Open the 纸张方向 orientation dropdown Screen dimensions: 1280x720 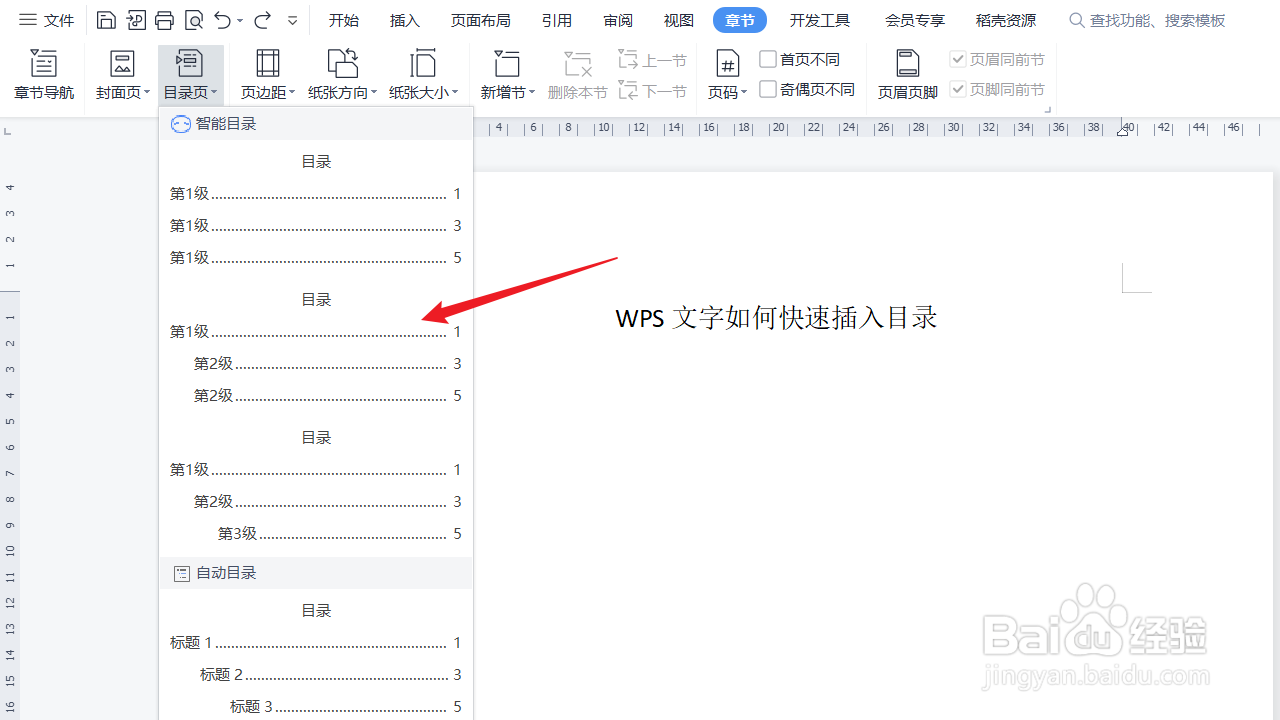coord(343,76)
